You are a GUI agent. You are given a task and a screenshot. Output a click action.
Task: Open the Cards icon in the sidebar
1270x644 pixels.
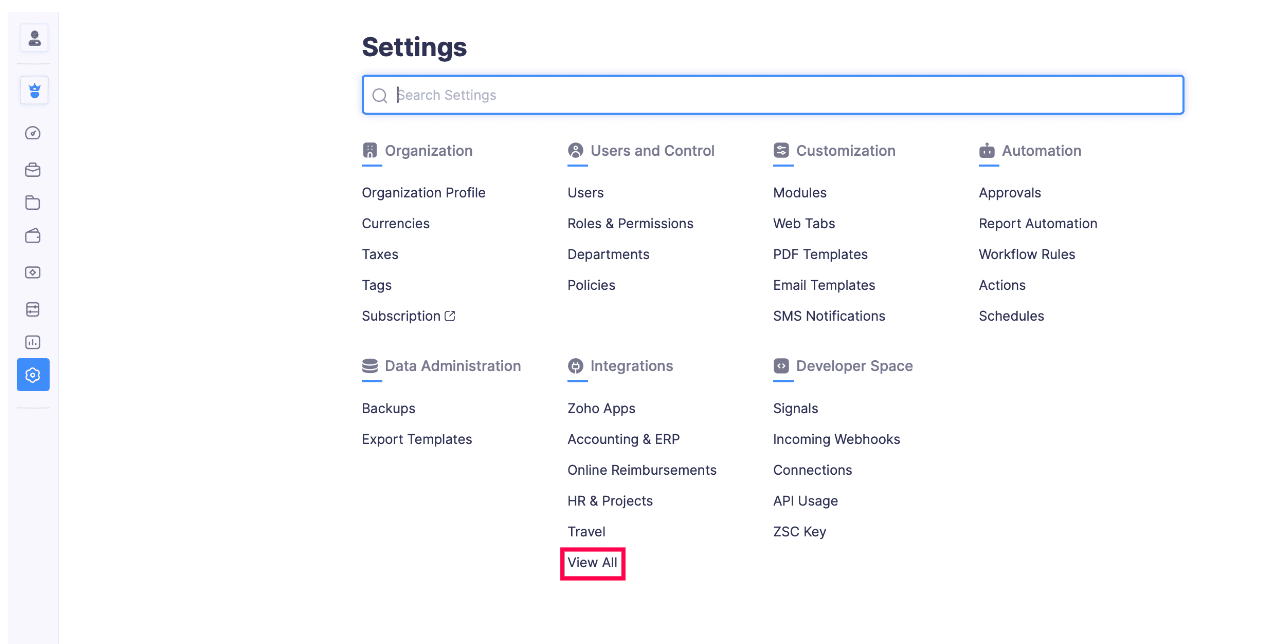click(33, 271)
